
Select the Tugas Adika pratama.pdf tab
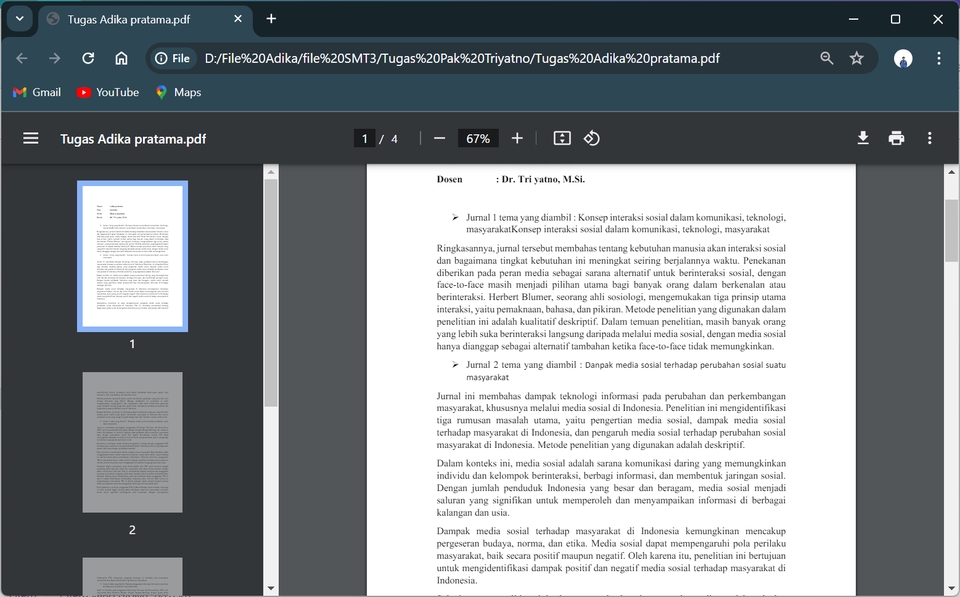[145, 19]
